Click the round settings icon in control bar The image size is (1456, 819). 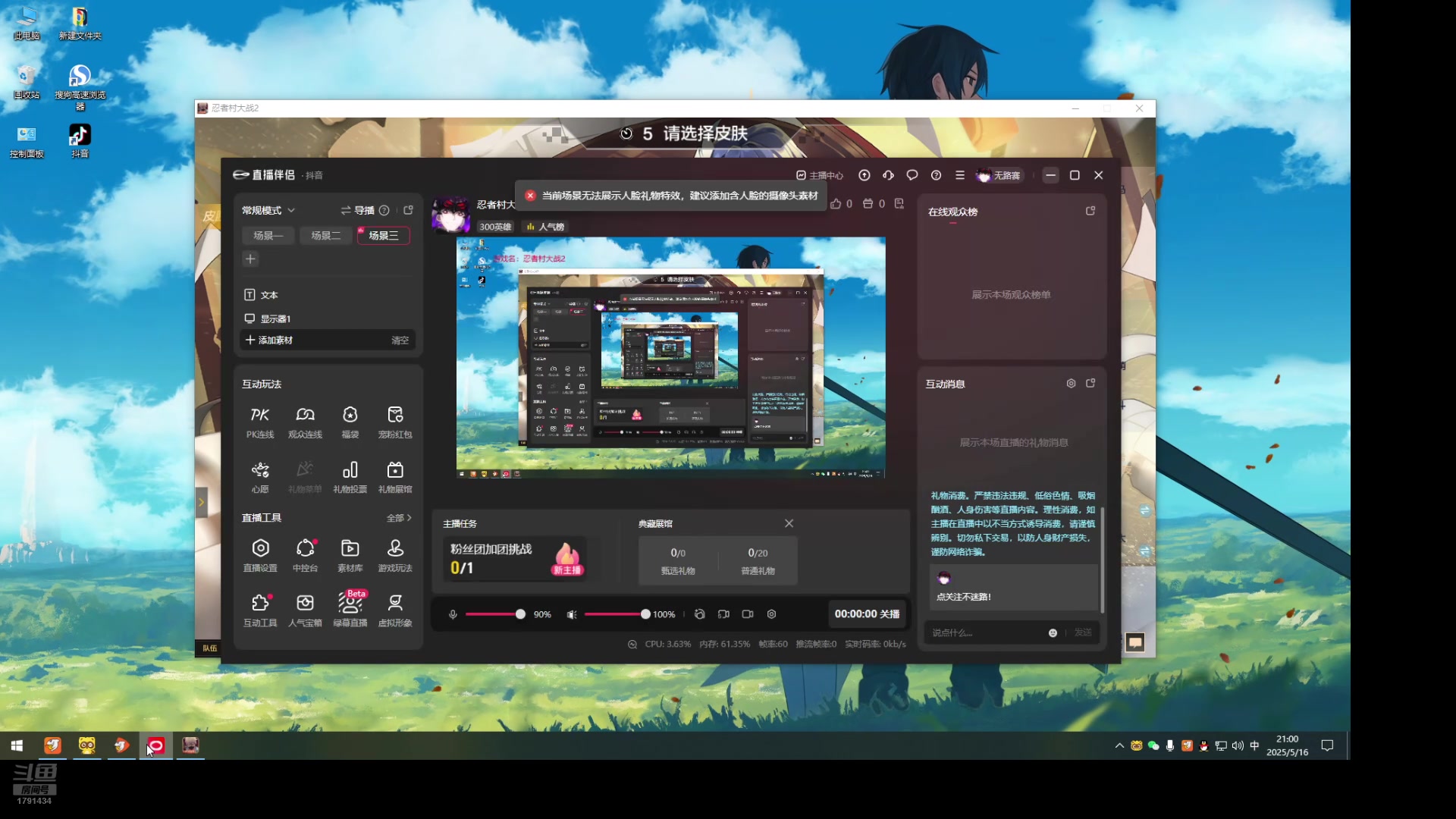pos(771,614)
